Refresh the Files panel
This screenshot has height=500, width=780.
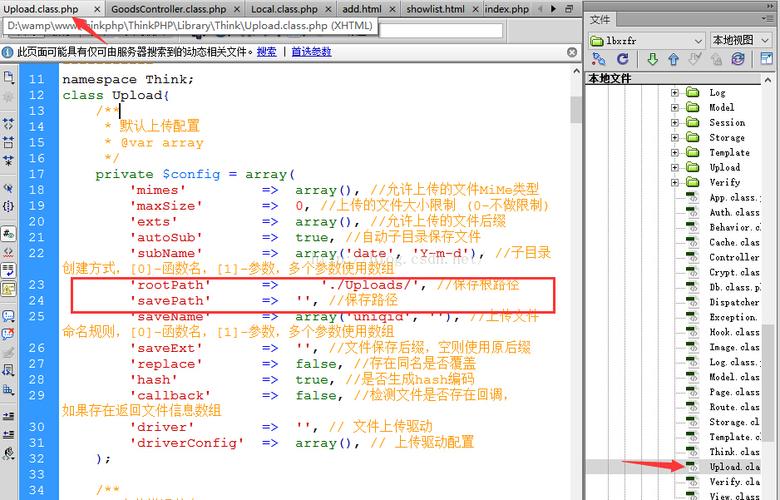click(622, 59)
